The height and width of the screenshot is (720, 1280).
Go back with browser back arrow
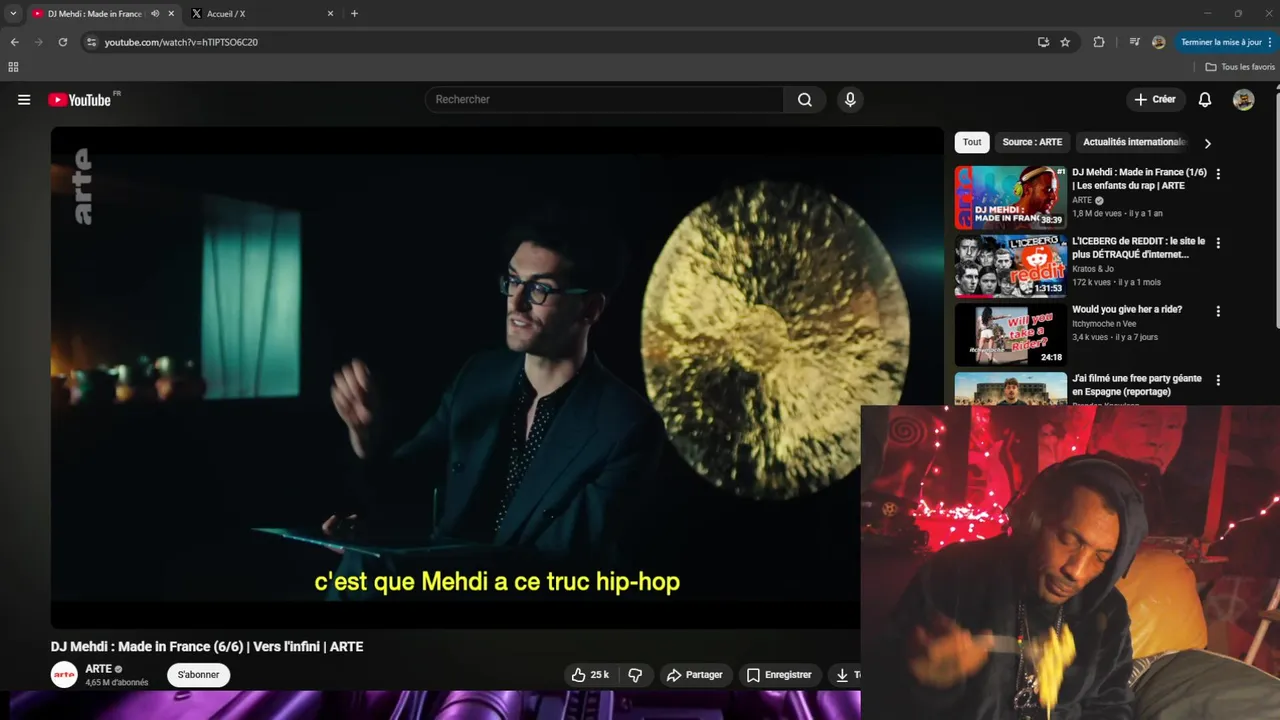click(x=14, y=42)
